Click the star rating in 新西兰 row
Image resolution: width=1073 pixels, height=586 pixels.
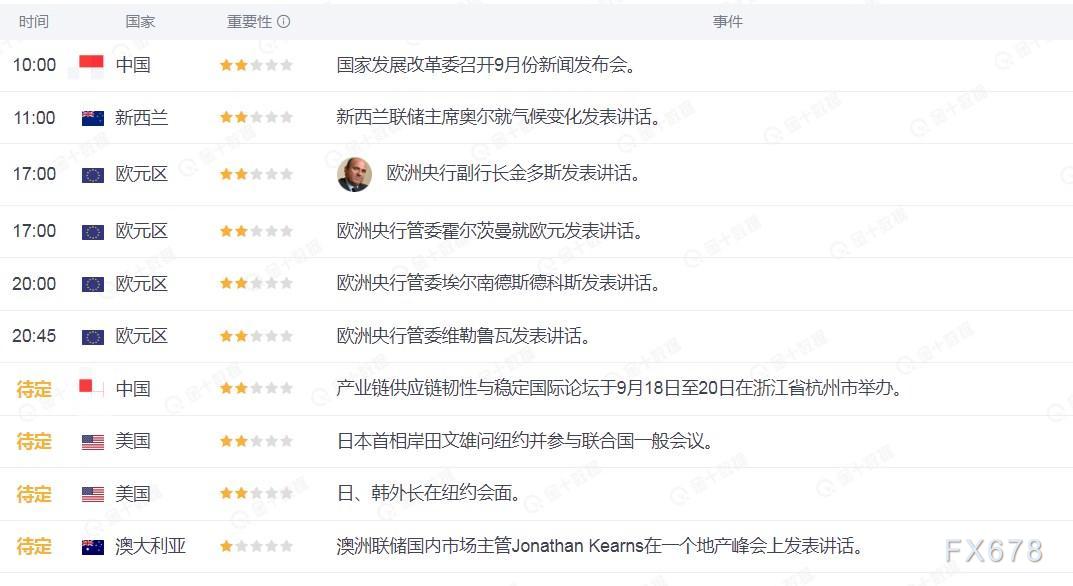pos(257,117)
